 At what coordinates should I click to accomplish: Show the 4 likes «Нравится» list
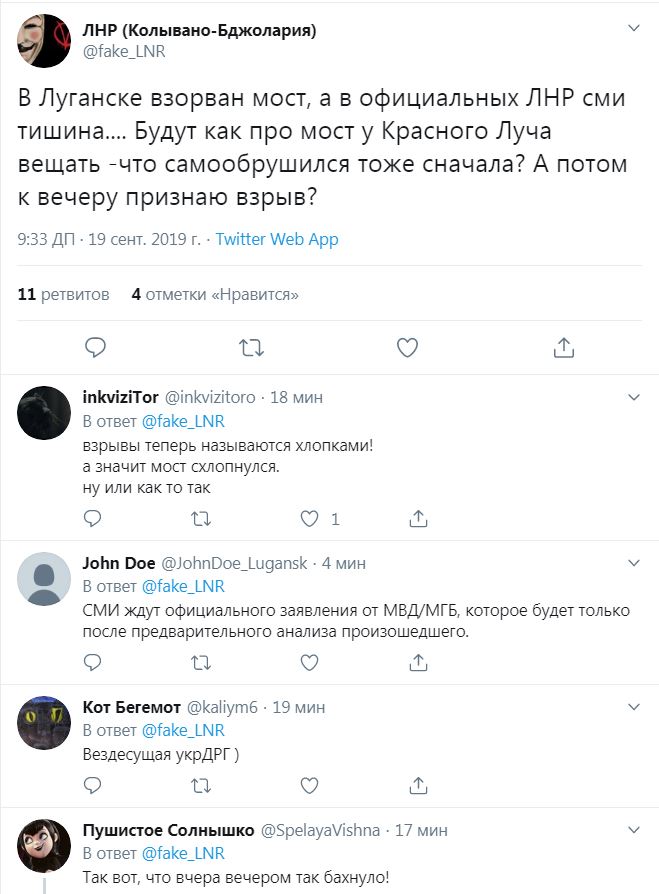tap(215, 295)
